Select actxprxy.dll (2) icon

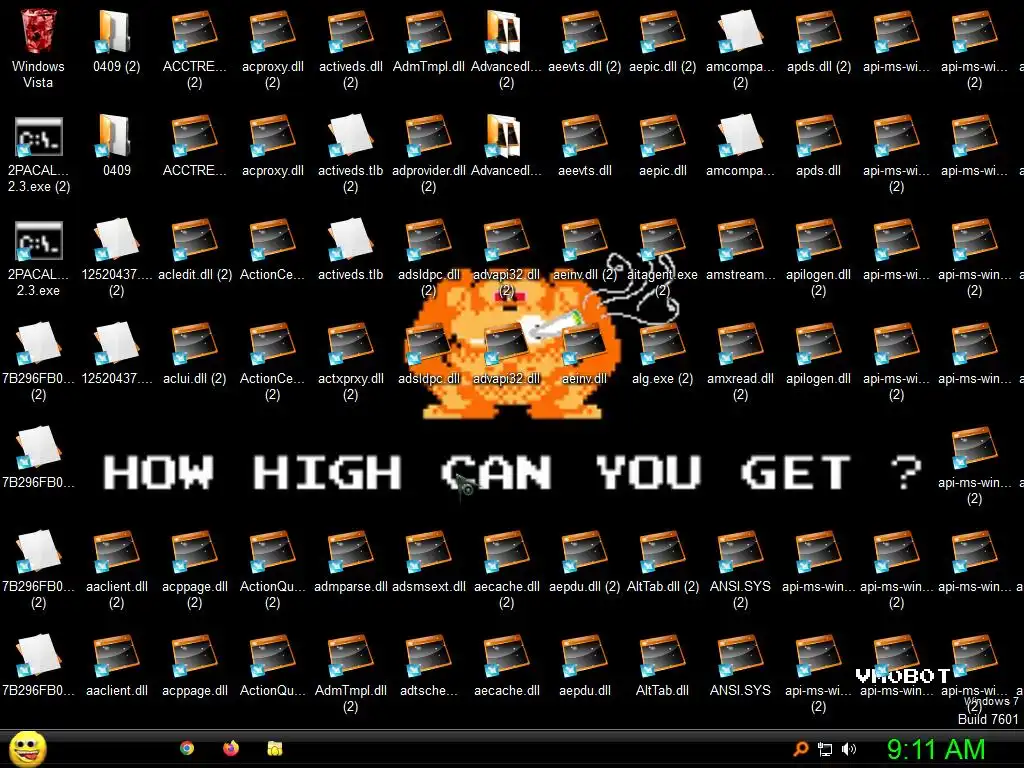click(351, 343)
